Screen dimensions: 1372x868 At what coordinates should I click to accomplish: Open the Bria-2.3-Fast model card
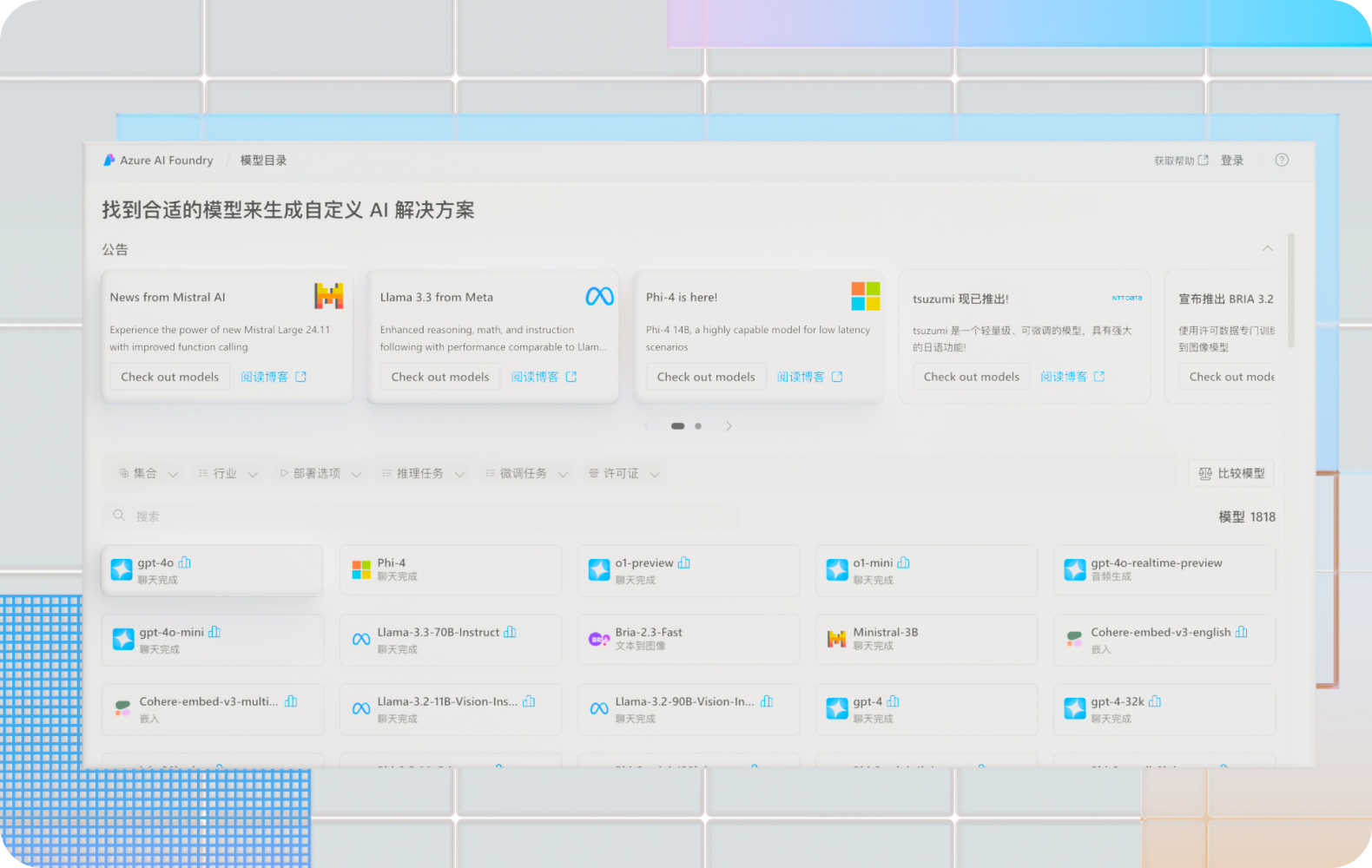(689, 640)
